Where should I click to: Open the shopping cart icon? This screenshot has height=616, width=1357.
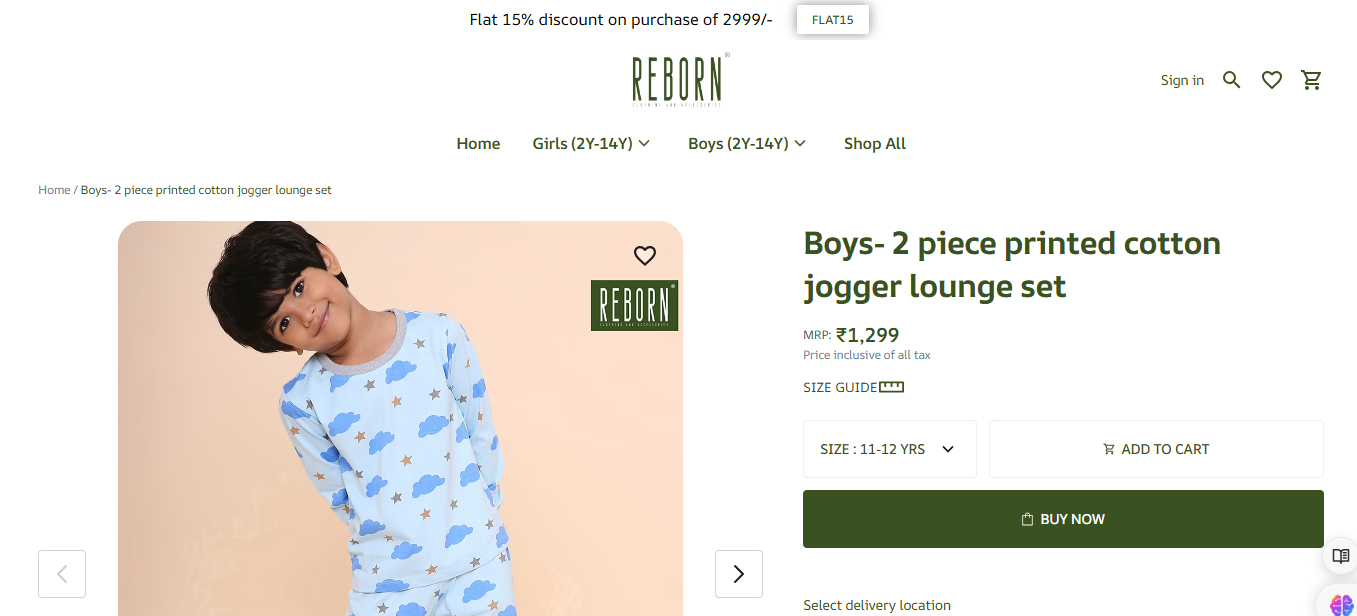[x=1311, y=80]
